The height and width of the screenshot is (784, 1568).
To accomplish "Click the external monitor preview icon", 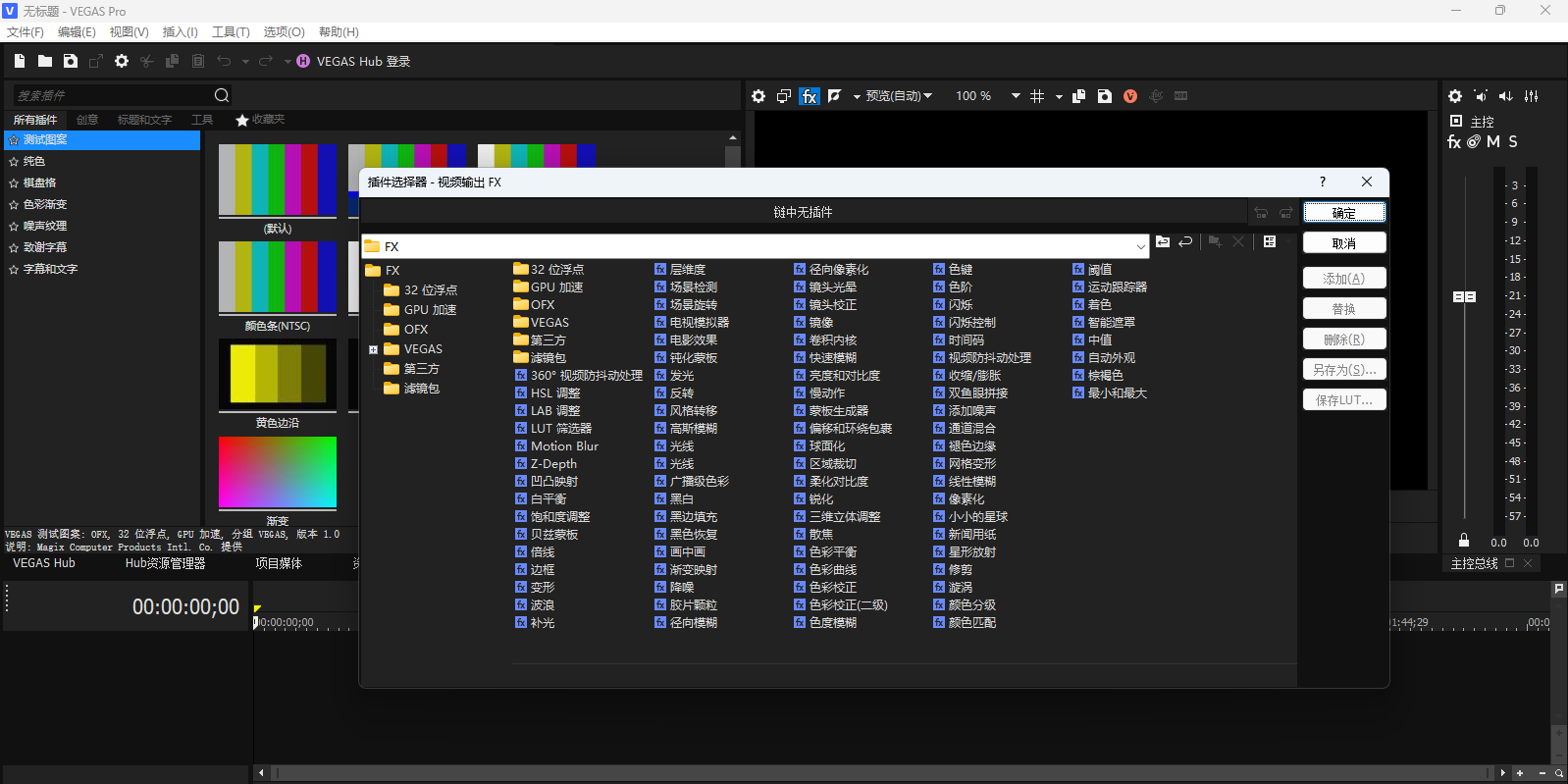I will (784, 96).
